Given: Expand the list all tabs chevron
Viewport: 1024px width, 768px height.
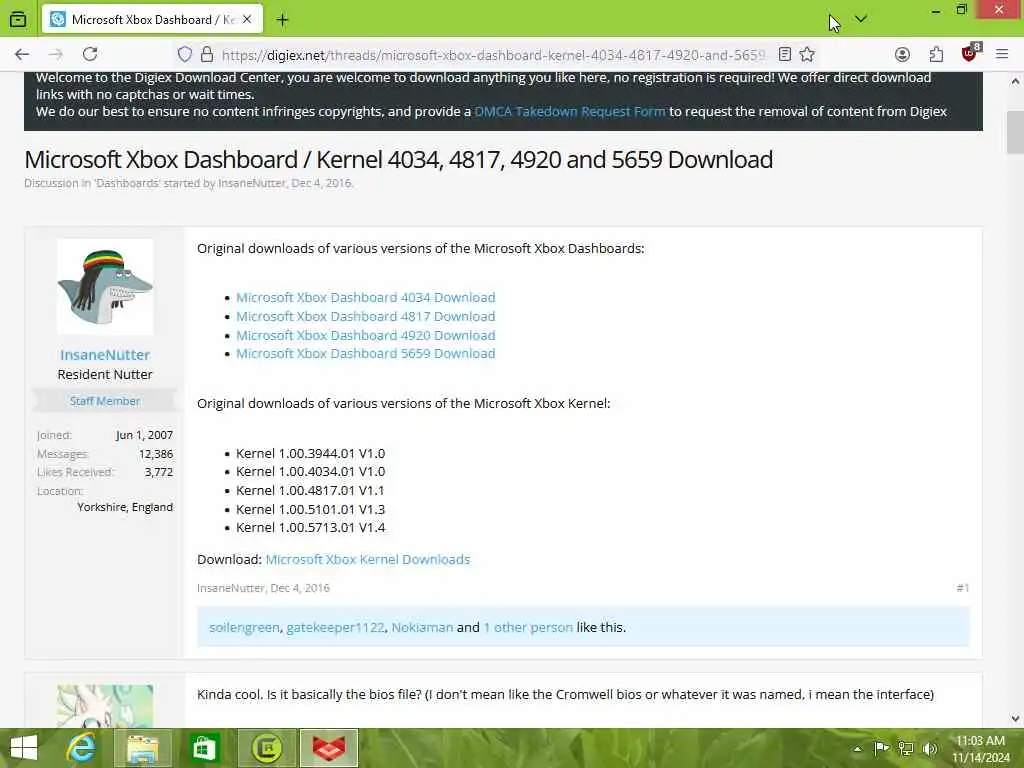Looking at the screenshot, I should pos(861,20).
